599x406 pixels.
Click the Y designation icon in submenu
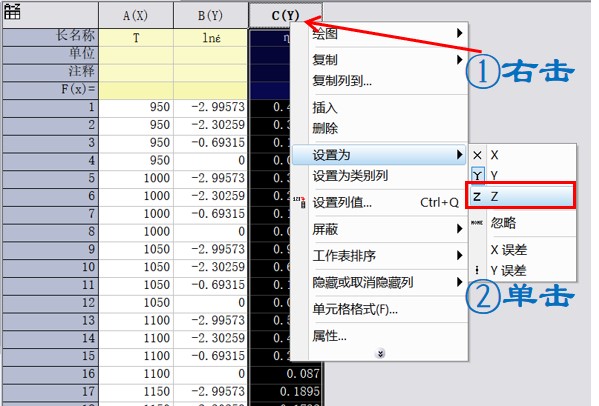pyautogui.click(x=478, y=175)
